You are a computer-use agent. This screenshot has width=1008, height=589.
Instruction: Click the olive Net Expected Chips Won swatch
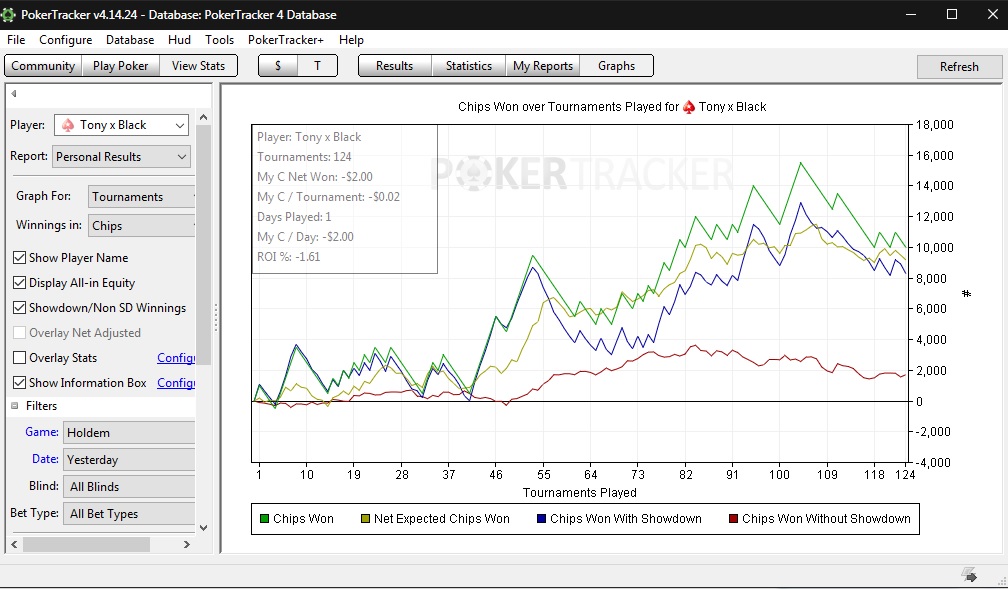[x=365, y=519]
